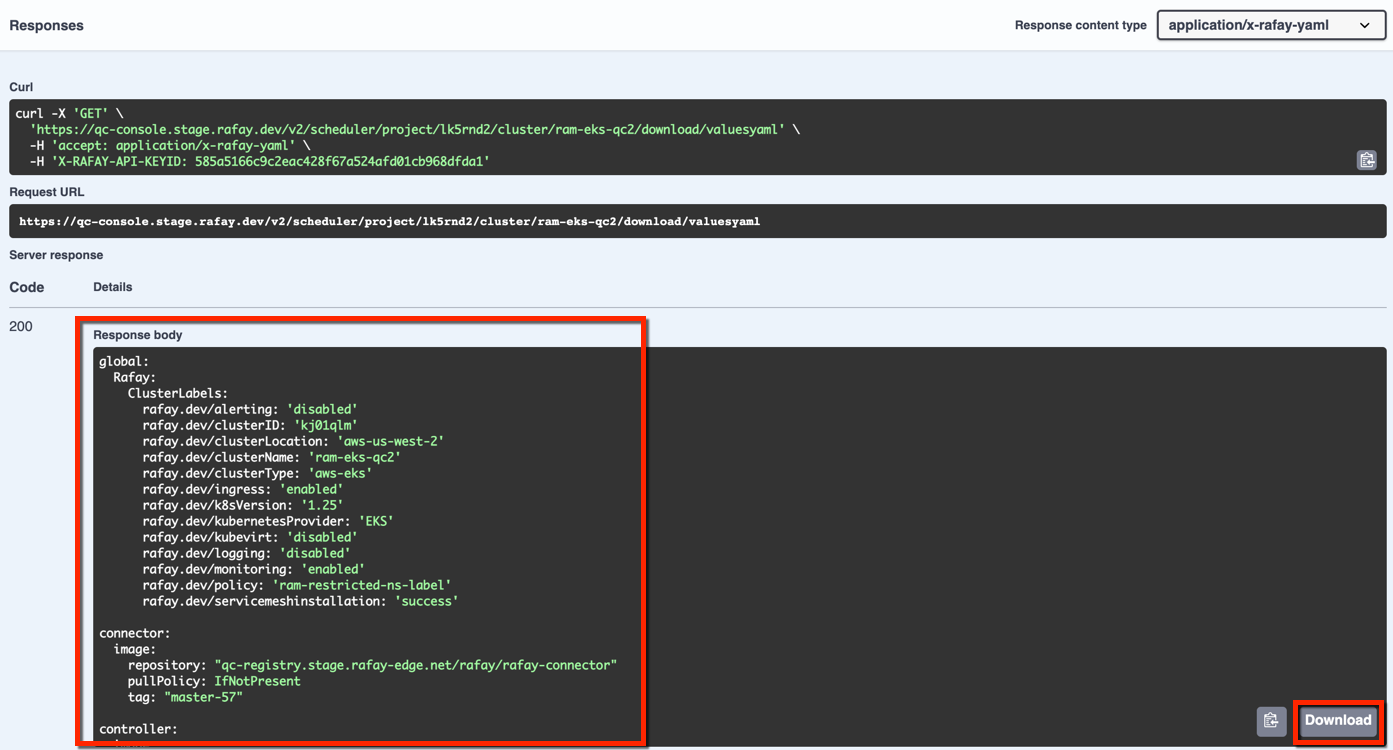Click the curl URL line ending in valuesyaml

coord(415,130)
